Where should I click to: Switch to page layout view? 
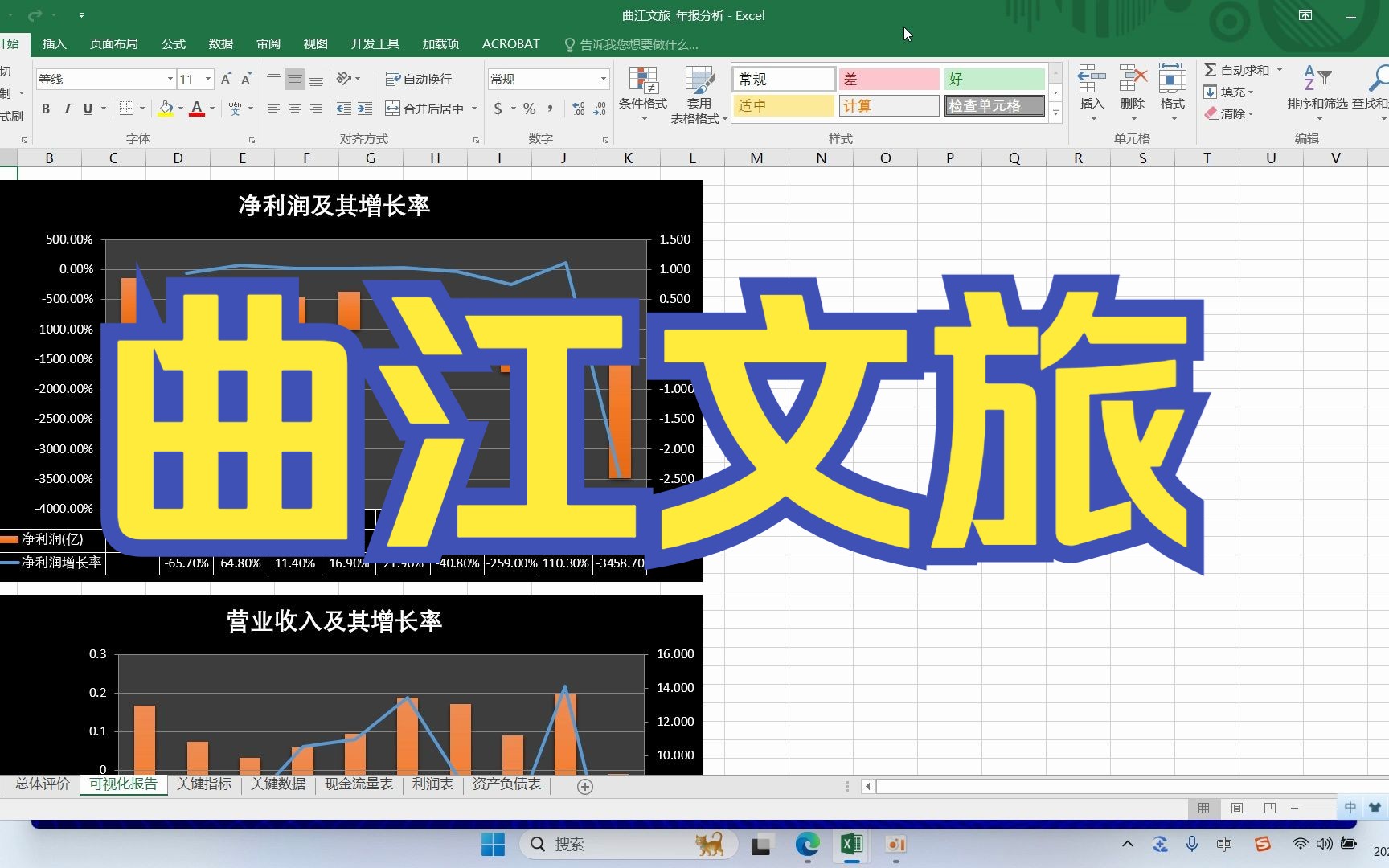tap(1237, 808)
